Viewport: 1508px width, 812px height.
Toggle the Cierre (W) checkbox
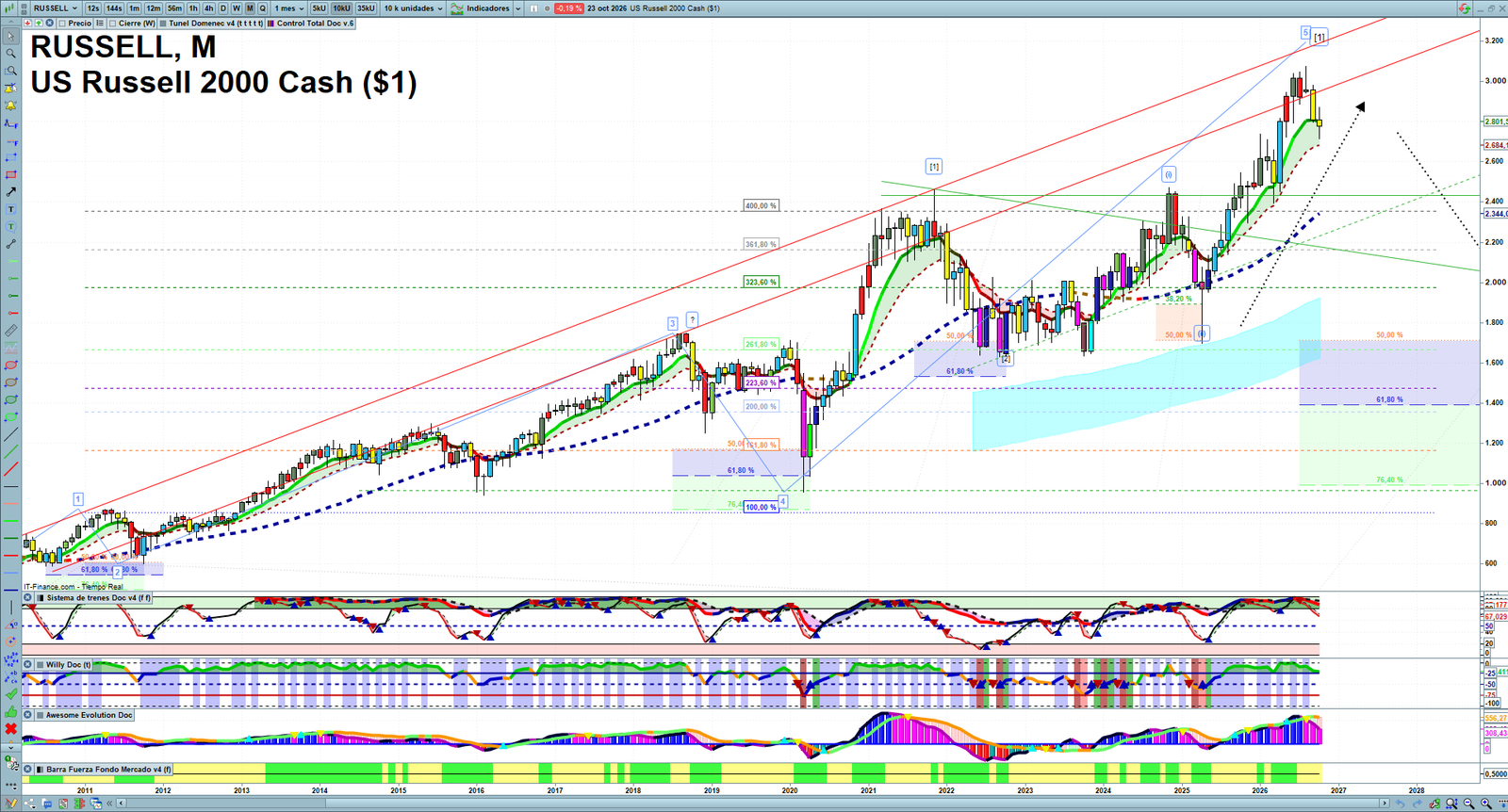point(112,23)
